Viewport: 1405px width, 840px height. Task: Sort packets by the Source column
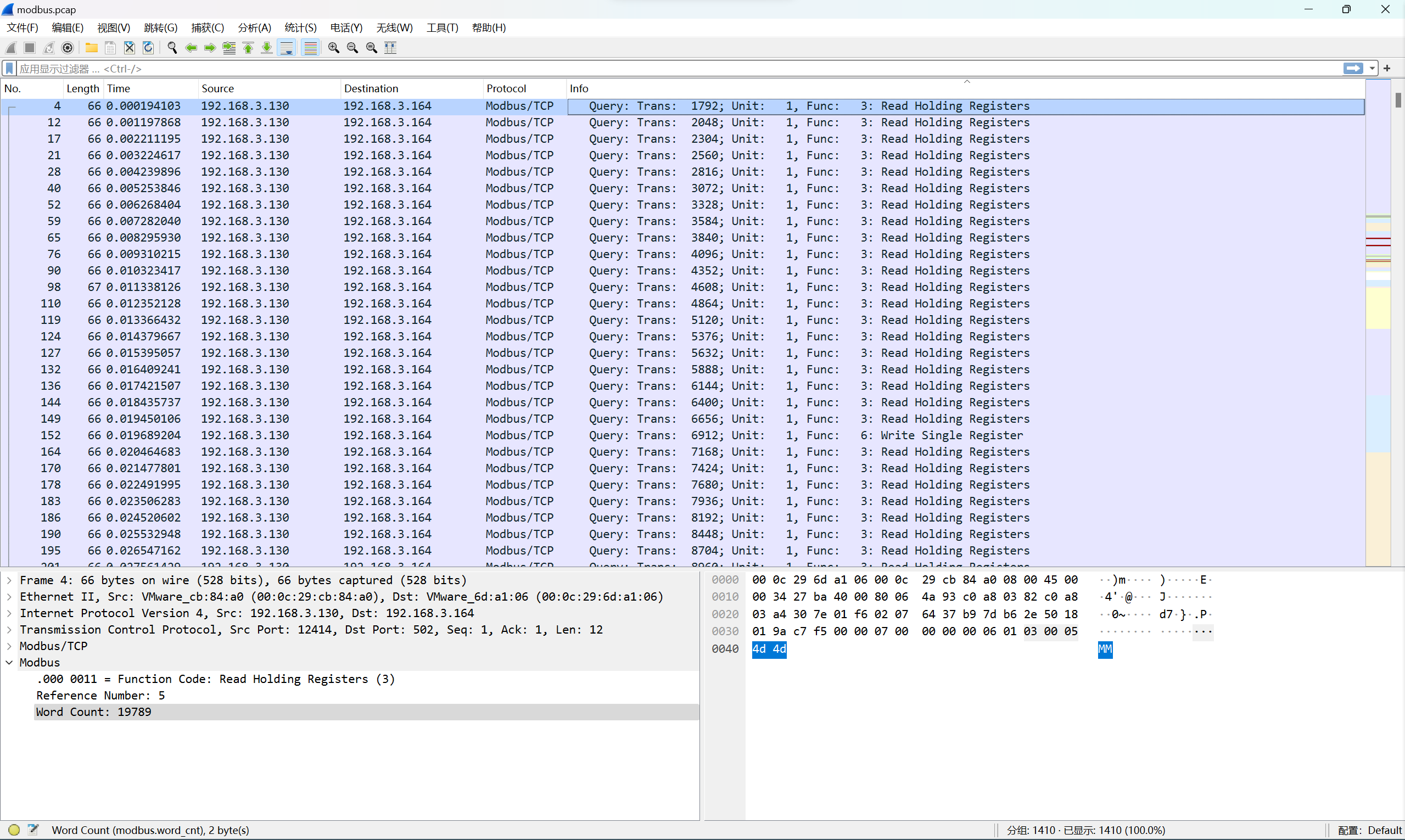pyautogui.click(x=270, y=88)
